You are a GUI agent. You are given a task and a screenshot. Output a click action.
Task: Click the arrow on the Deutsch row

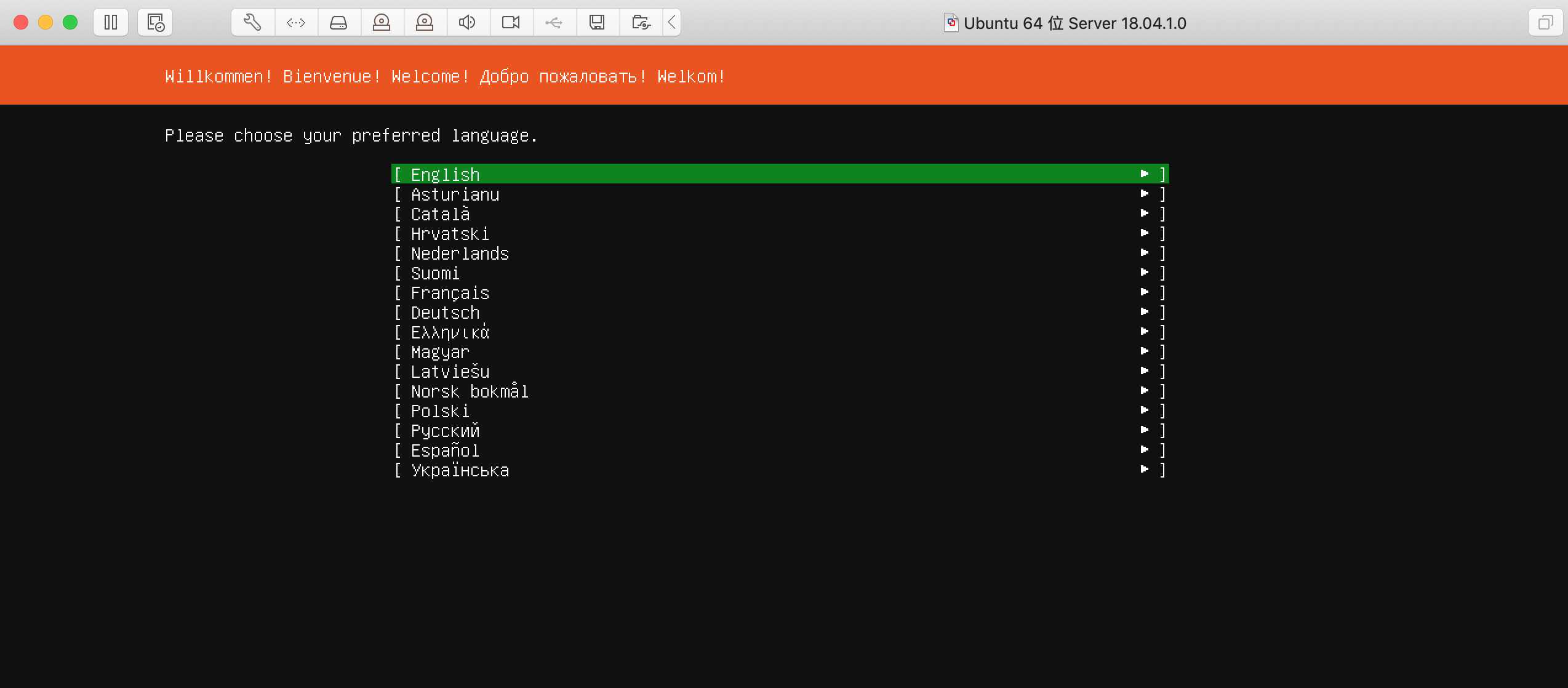tap(1145, 311)
